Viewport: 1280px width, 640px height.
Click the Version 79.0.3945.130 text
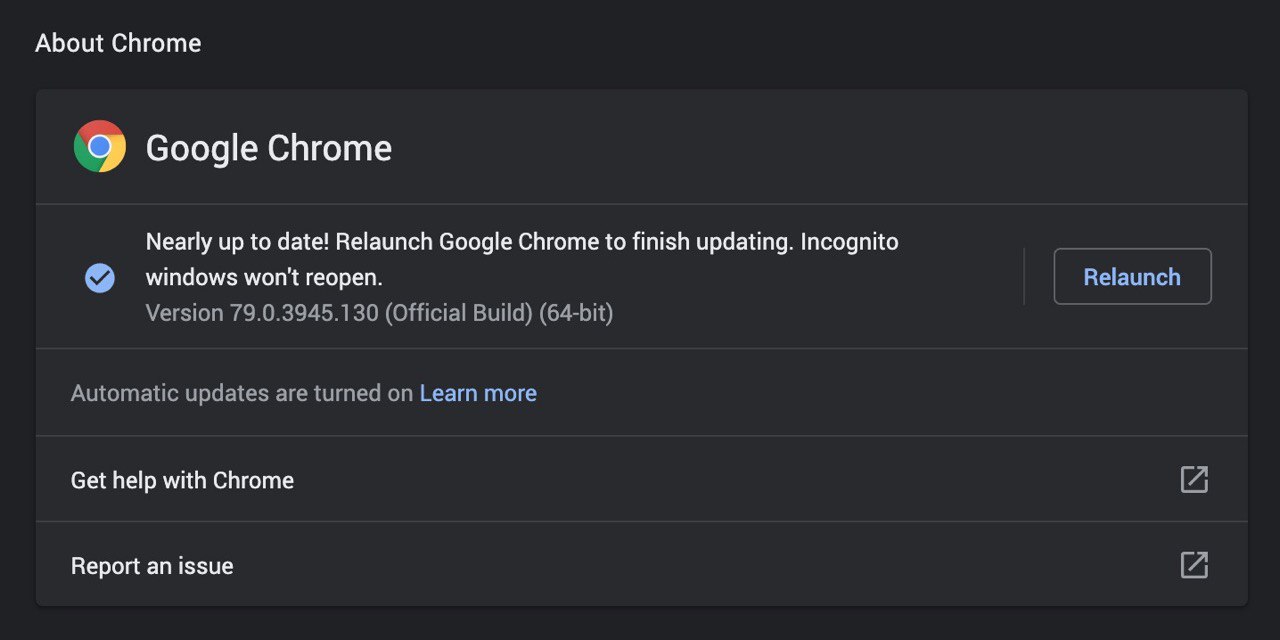(x=262, y=313)
